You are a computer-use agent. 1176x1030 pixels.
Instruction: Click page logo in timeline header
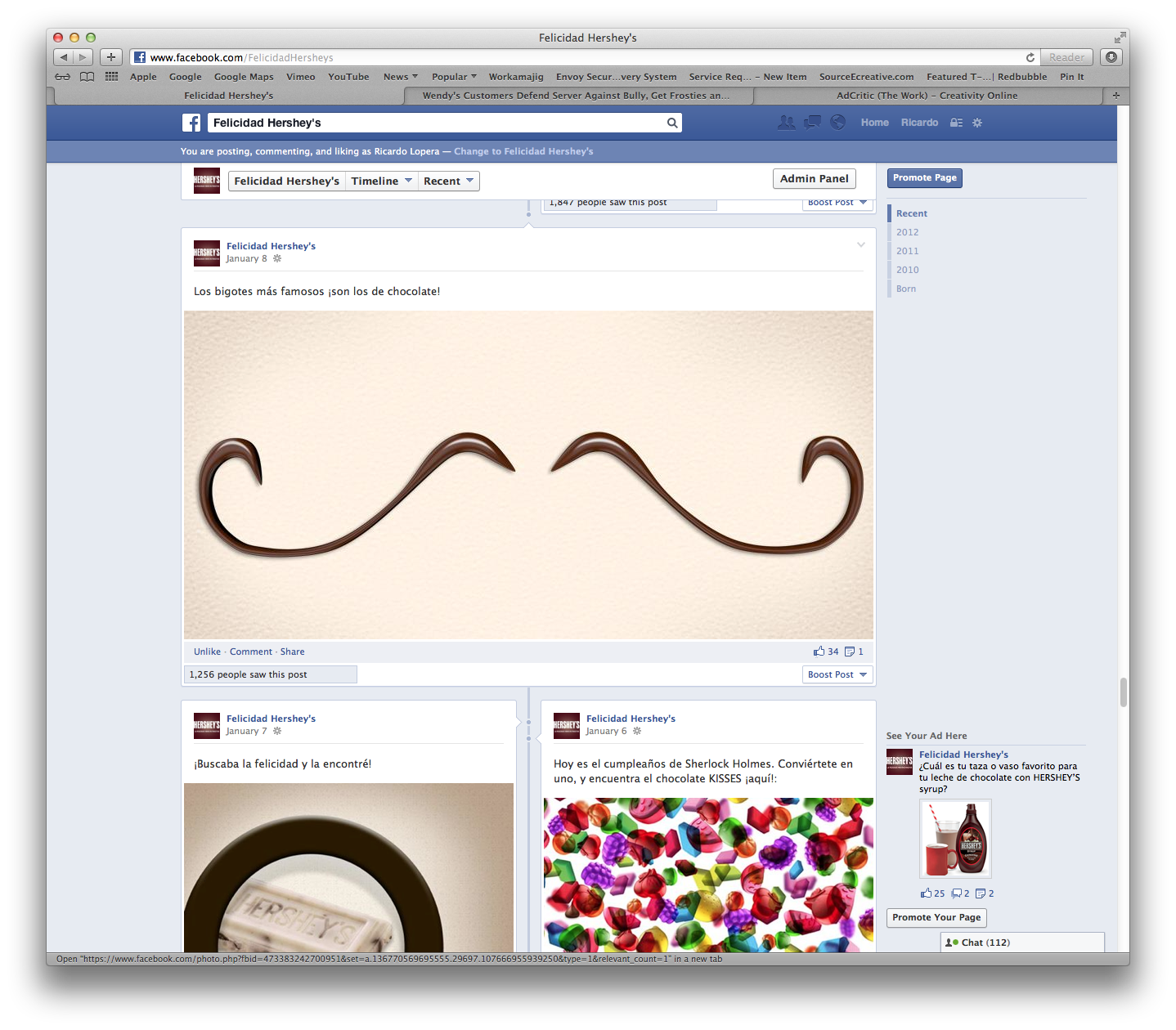click(207, 181)
